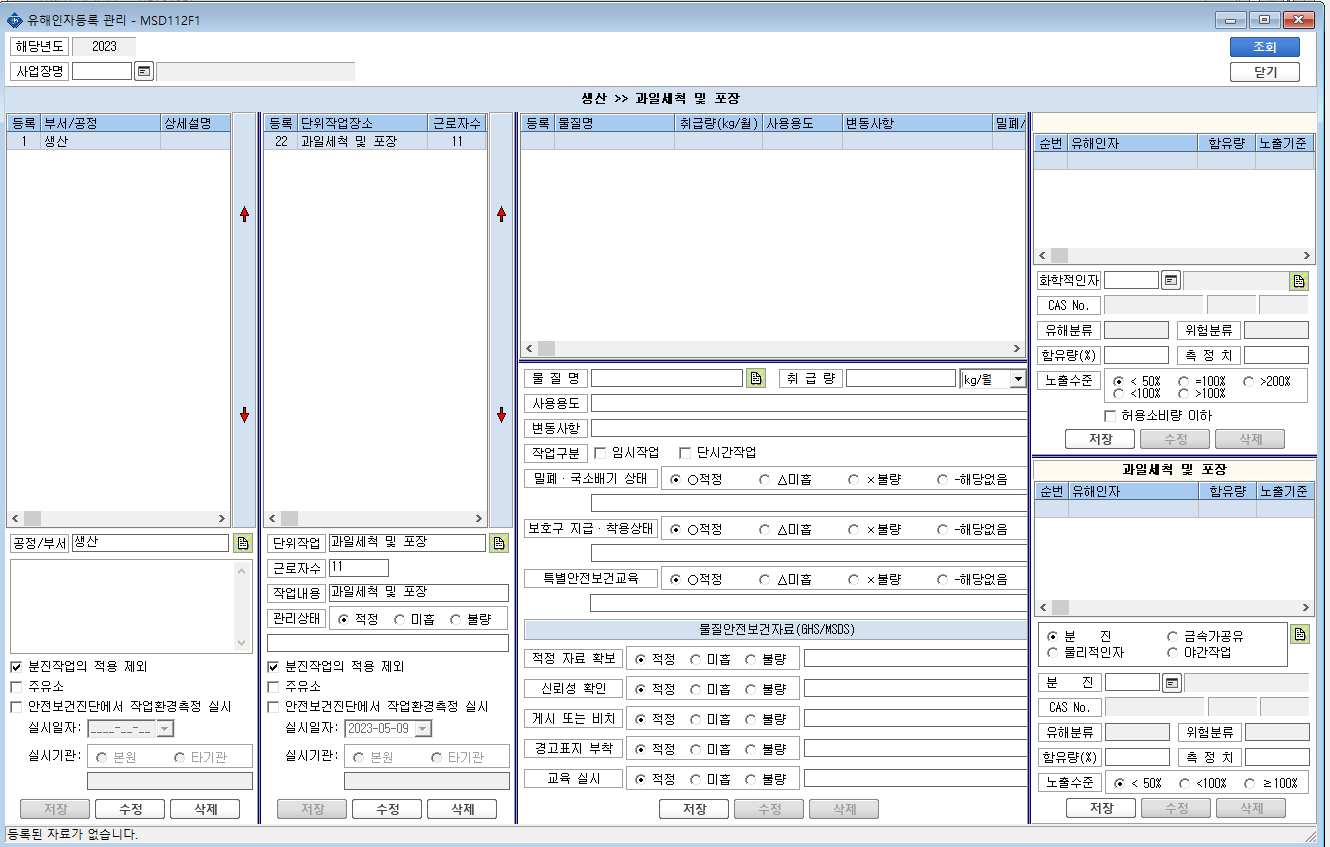Expand the 실시일자 2023-05-09 date dropdown

coord(423,729)
